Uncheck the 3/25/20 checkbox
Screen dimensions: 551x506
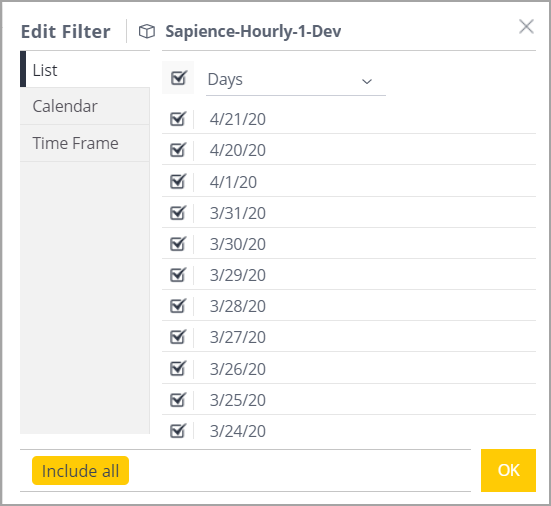point(178,399)
